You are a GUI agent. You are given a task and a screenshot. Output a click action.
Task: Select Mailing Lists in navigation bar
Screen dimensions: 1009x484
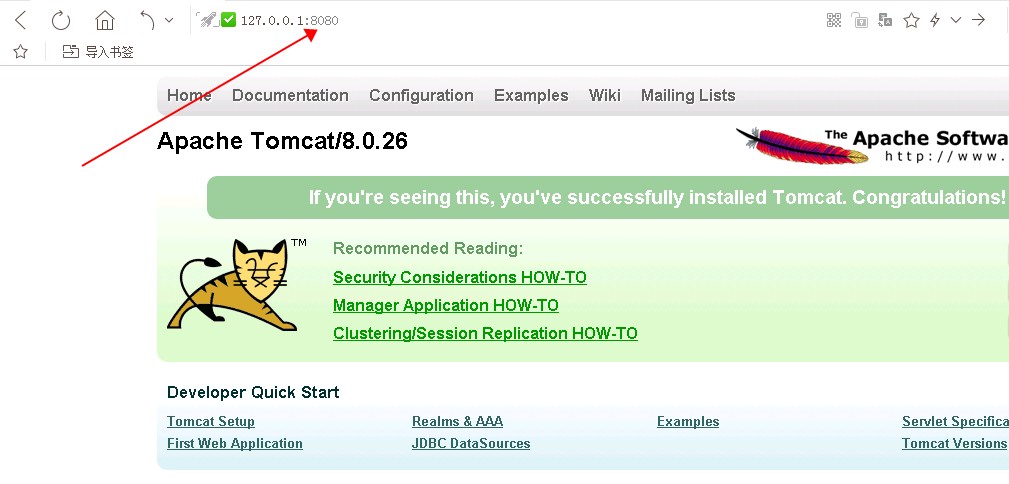(x=688, y=96)
